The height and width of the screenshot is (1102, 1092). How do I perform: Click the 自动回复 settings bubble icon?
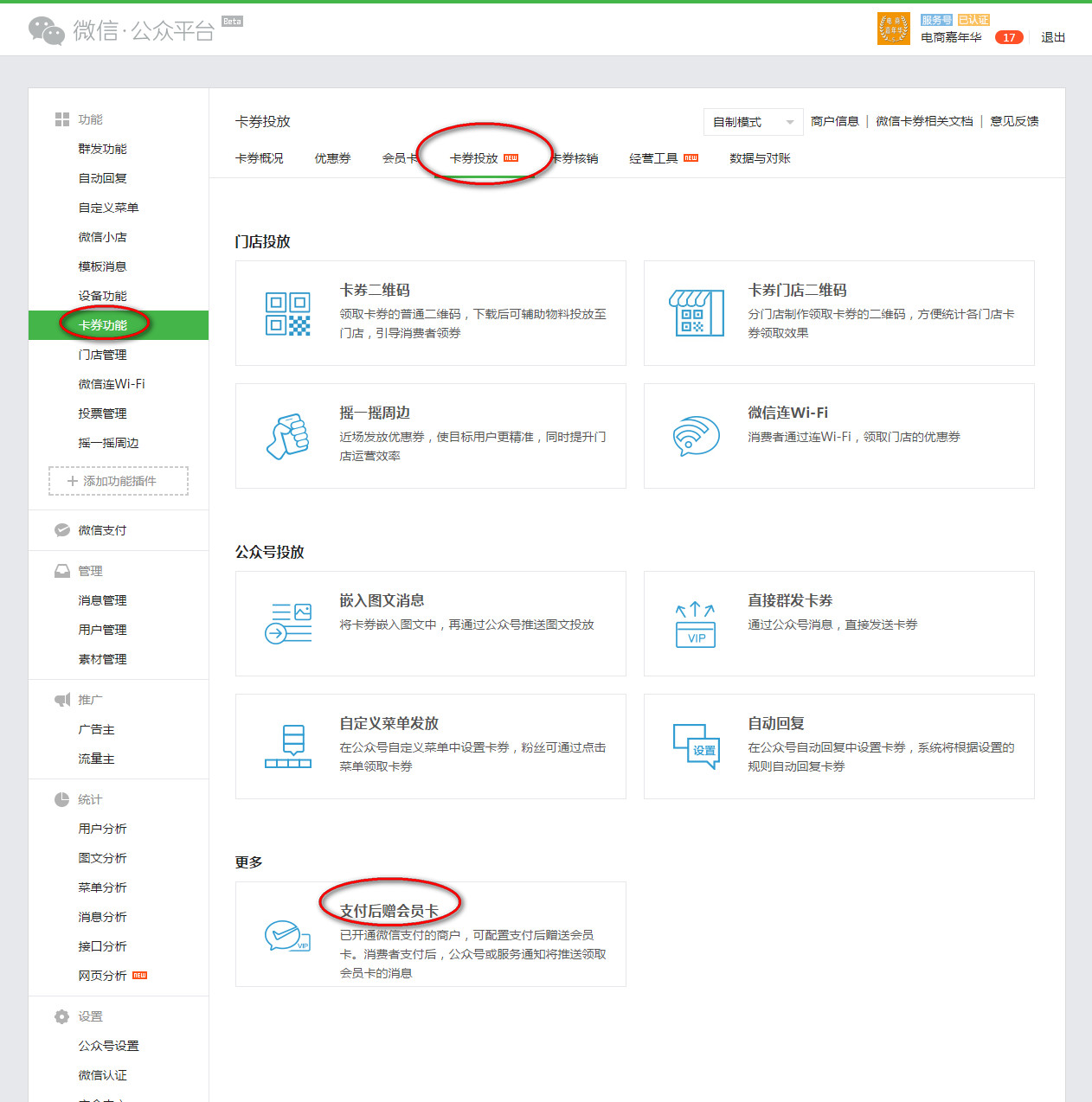tap(697, 746)
